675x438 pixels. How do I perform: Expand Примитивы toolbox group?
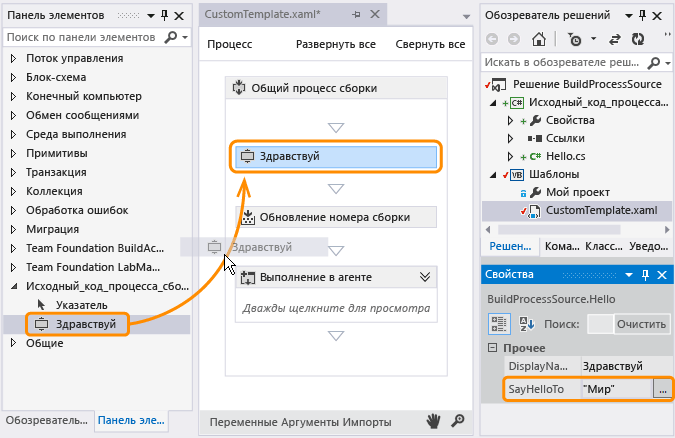click(x=13, y=153)
